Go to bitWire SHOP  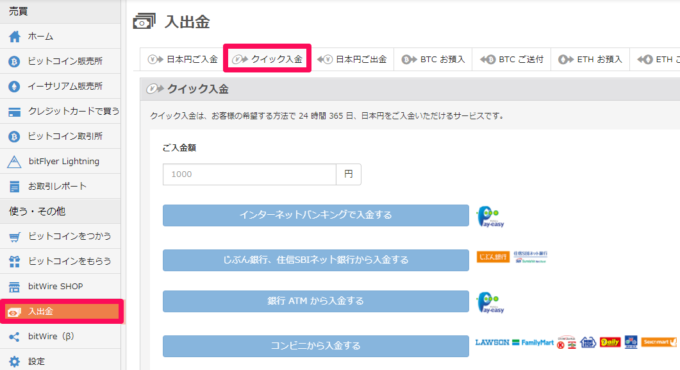60,287
